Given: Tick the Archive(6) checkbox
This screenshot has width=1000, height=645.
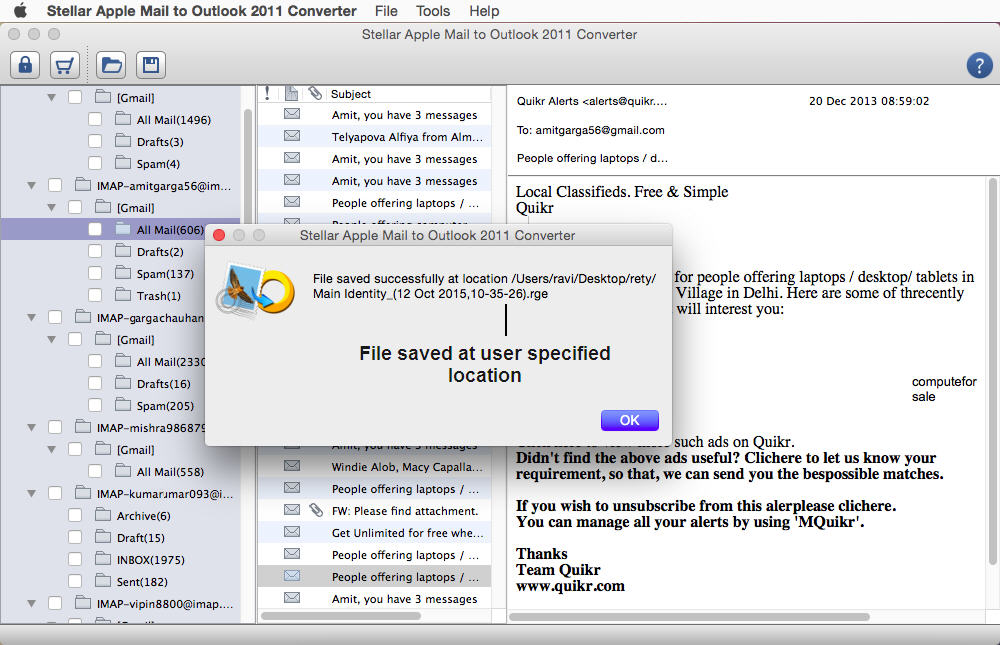Looking at the screenshot, I should (75, 515).
